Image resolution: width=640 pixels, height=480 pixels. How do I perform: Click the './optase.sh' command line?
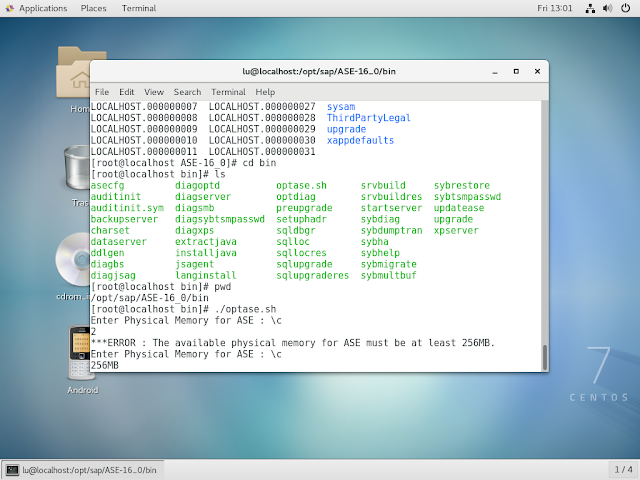click(183, 309)
